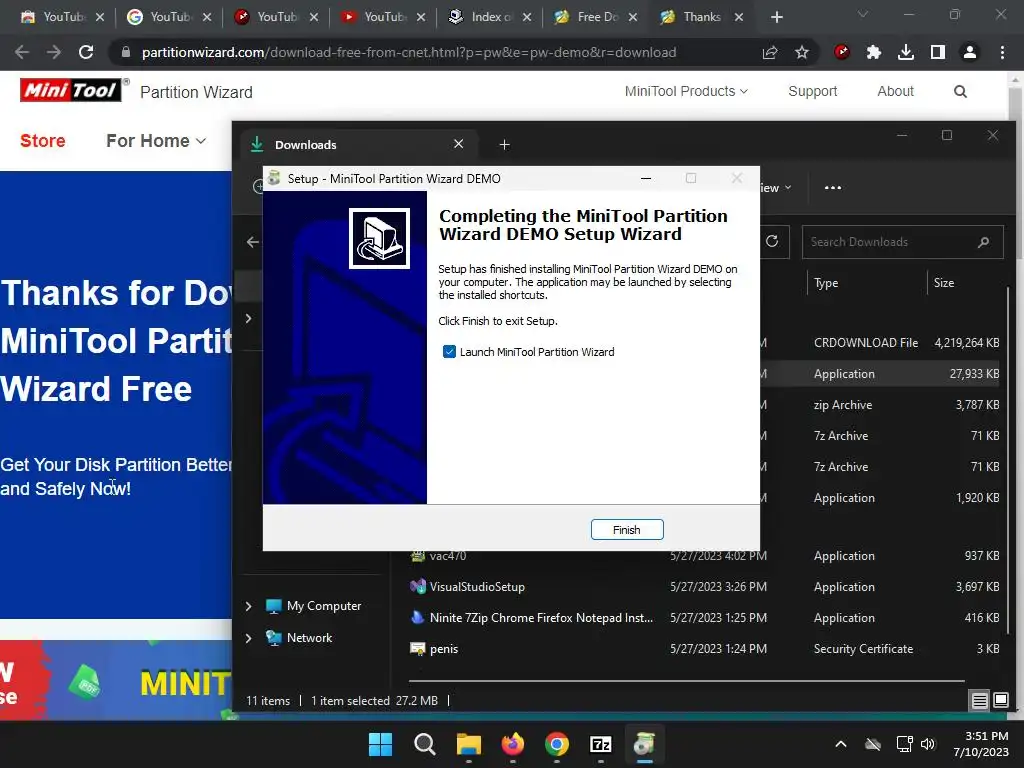Minimize the Setup wizard window
1024x768 pixels.
point(646,178)
